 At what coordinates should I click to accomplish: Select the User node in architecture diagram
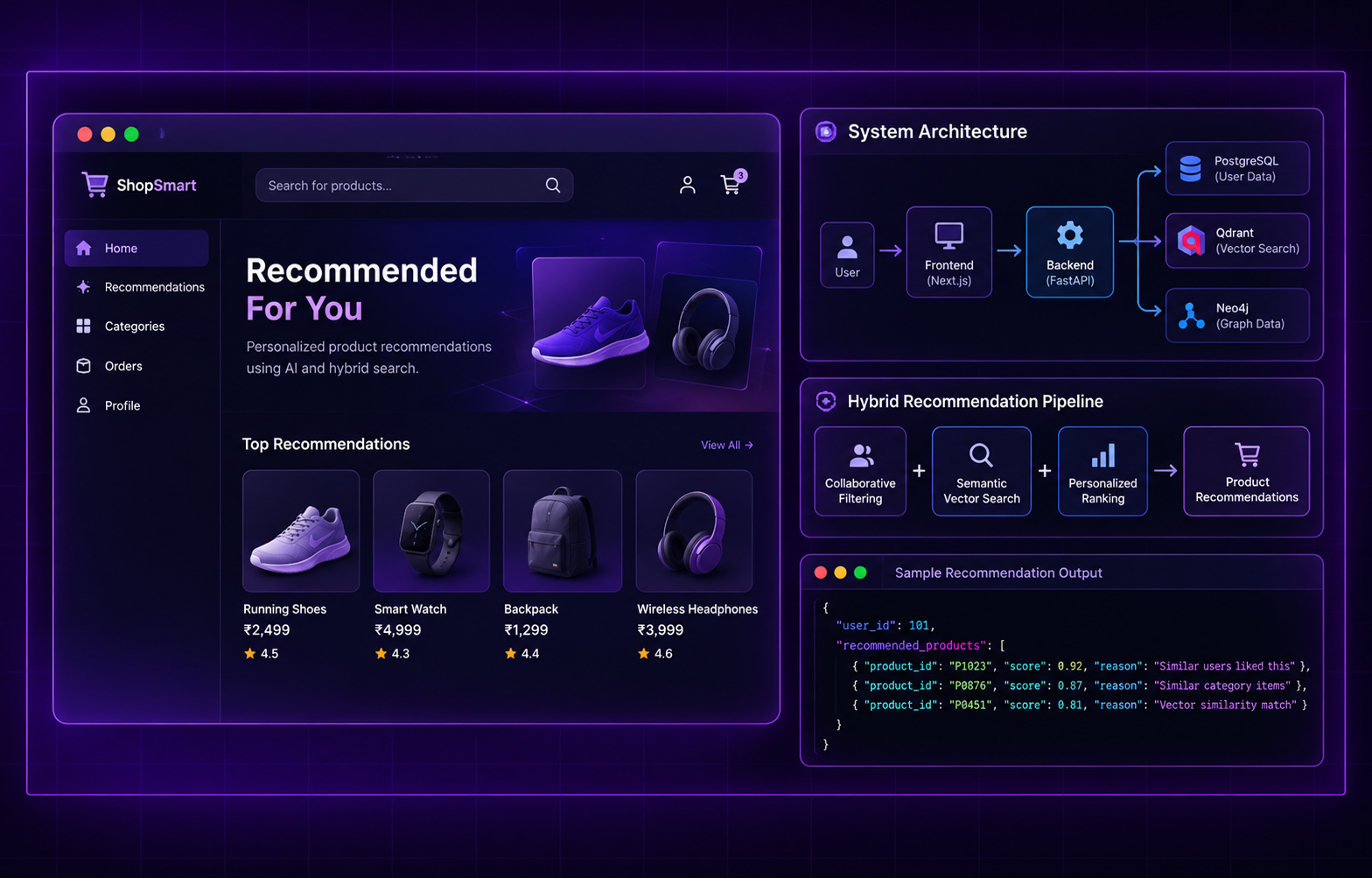(847, 255)
